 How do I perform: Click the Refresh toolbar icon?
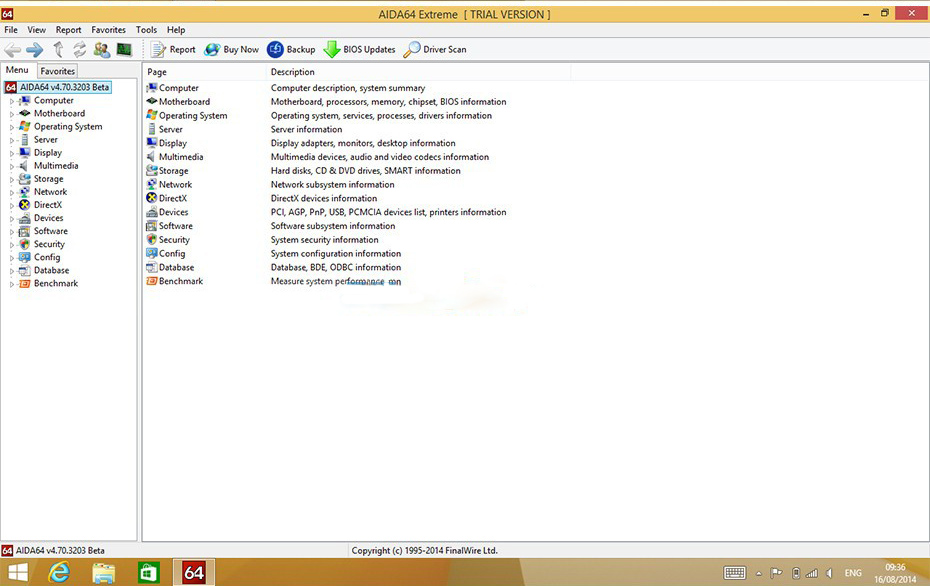[79, 50]
